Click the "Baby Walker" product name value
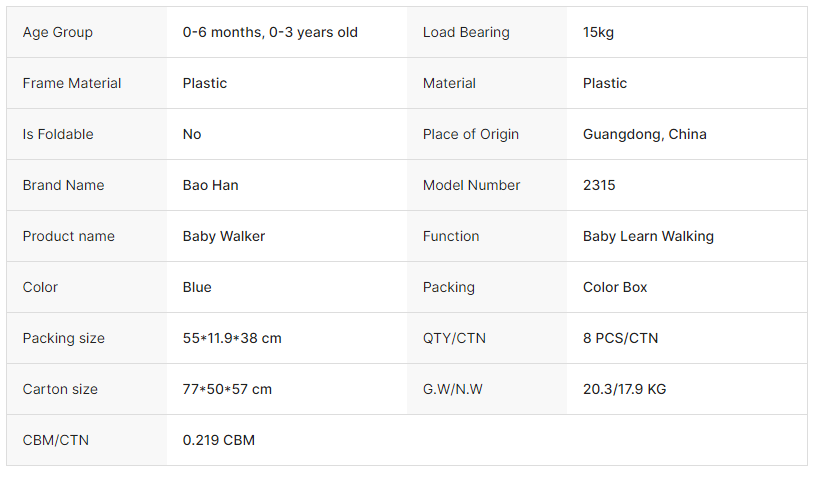This screenshot has width=817, height=477. pyautogui.click(x=224, y=236)
